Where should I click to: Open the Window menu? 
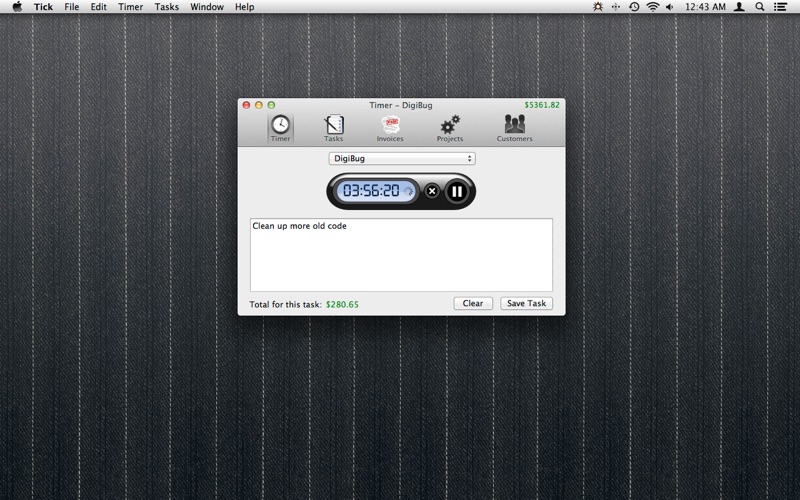click(x=207, y=7)
